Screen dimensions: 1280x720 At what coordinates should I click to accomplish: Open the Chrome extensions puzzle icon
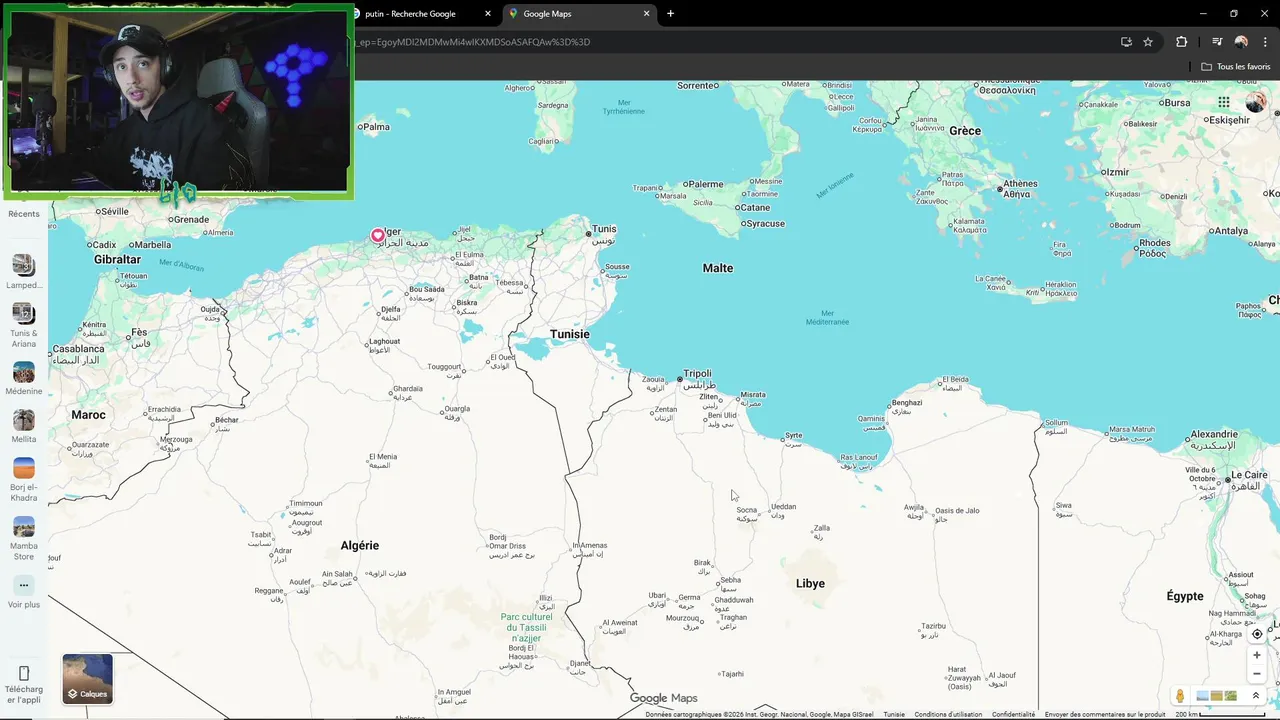(1181, 42)
